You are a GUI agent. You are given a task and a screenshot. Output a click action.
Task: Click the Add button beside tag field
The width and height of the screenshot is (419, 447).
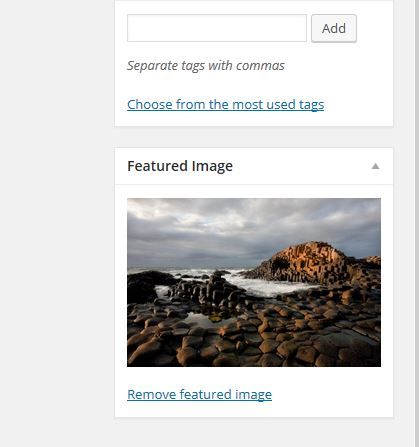[x=334, y=28]
